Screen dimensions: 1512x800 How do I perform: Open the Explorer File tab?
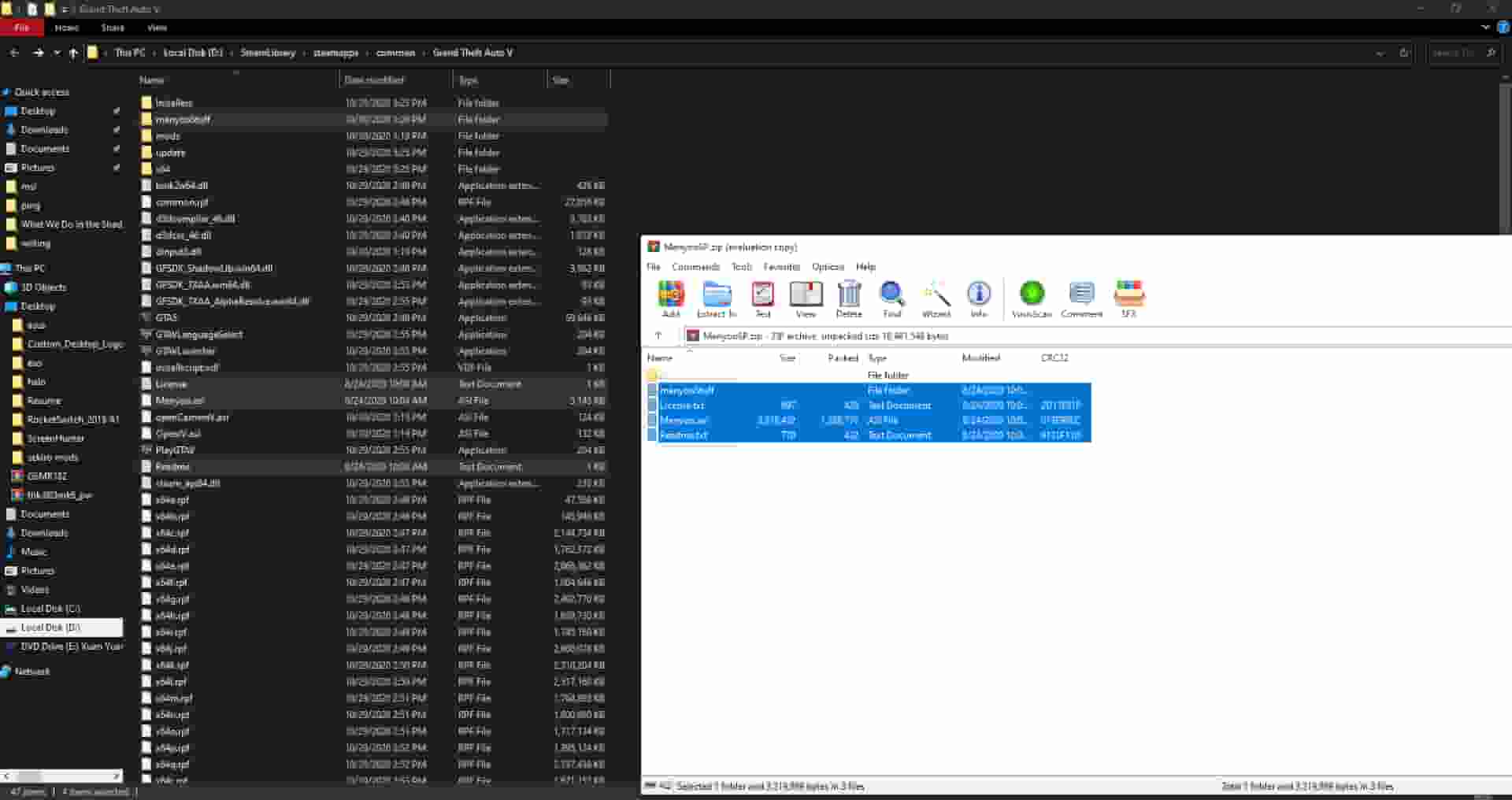coord(22,28)
